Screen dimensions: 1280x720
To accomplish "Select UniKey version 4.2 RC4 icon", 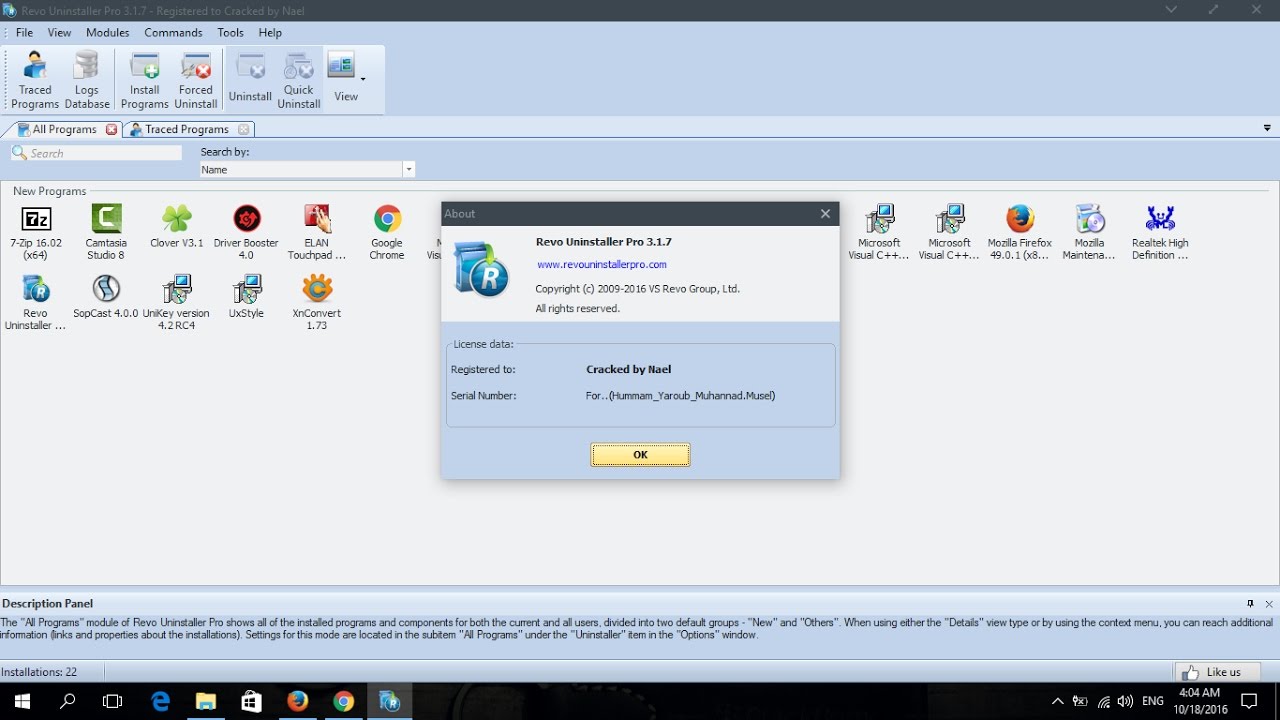I will tap(176, 303).
